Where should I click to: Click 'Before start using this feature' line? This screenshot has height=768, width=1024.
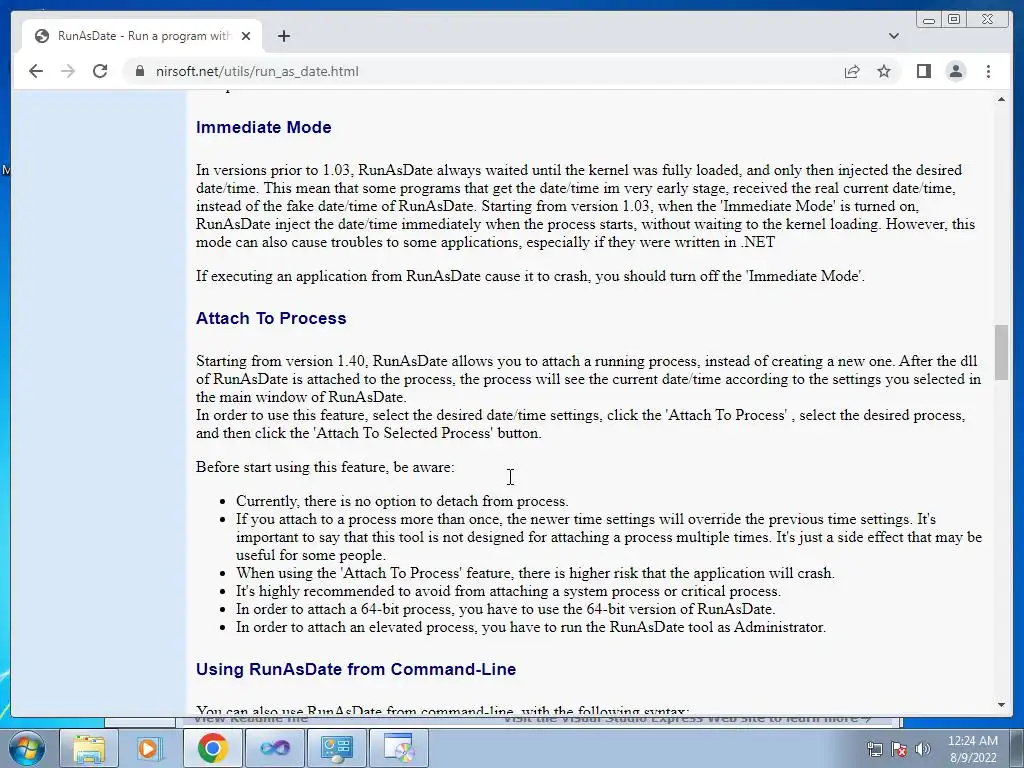coord(325,467)
